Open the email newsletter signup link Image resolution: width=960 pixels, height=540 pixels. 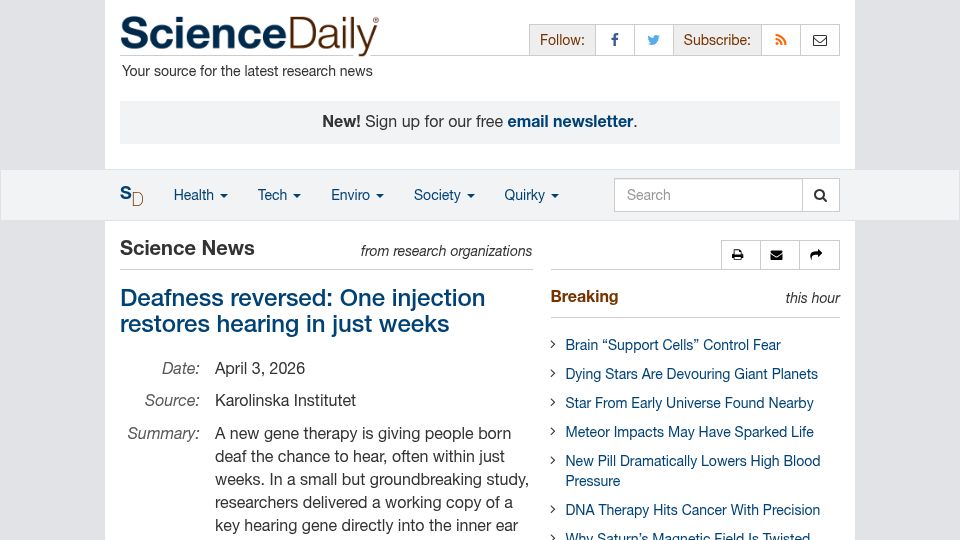[x=570, y=121]
